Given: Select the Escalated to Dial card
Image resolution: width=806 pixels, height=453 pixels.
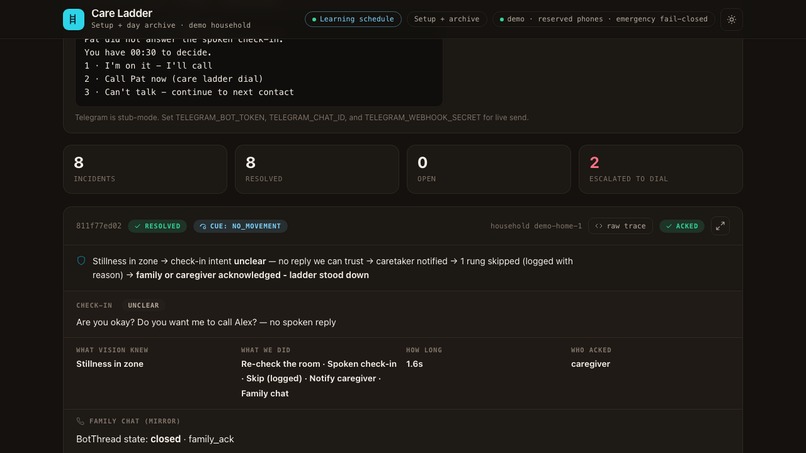Looking at the screenshot, I should tap(661, 169).
